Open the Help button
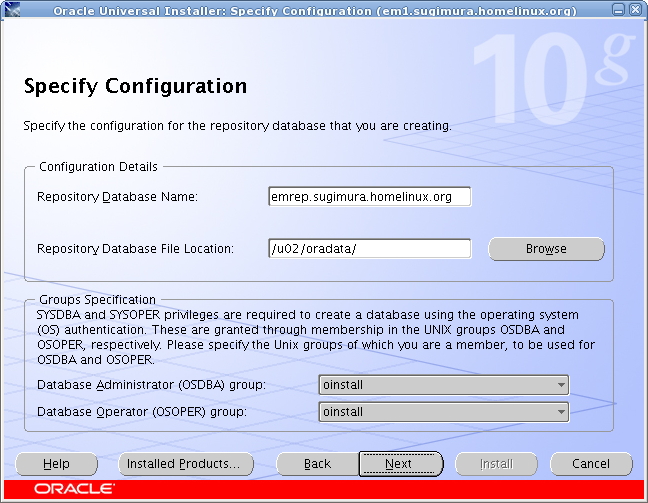This screenshot has width=648, height=503. [x=56, y=464]
